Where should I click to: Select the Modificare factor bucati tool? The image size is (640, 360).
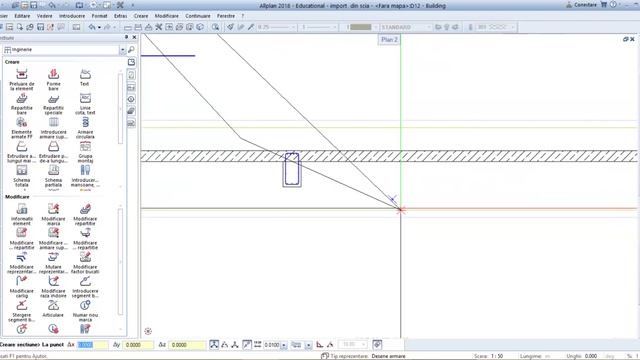(x=85, y=262)
